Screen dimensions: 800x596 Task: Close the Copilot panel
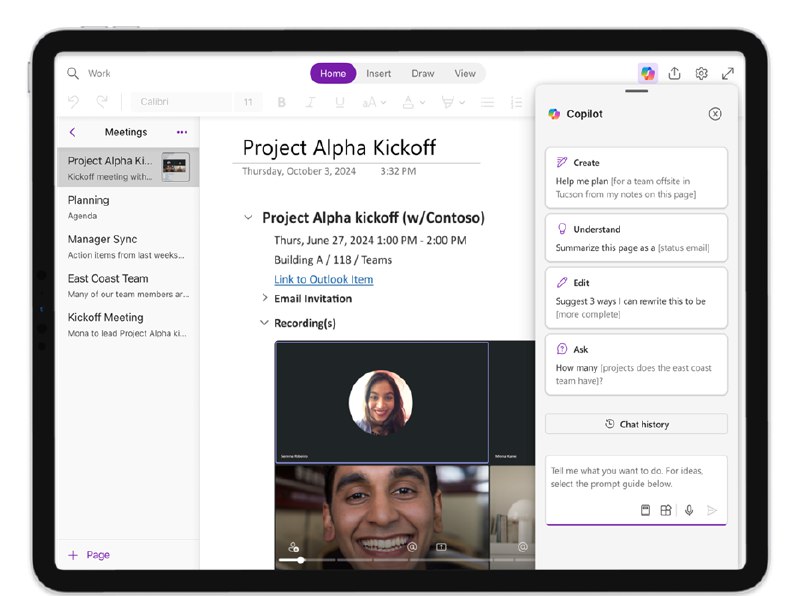pos(715,114)
